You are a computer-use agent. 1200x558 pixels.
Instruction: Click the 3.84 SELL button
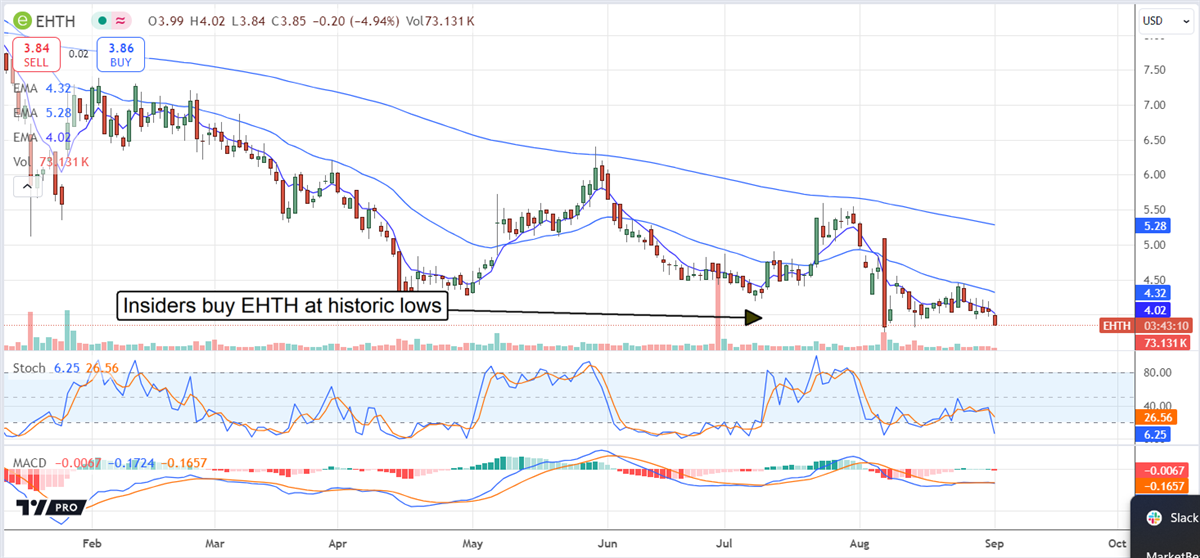click(36, 54)
